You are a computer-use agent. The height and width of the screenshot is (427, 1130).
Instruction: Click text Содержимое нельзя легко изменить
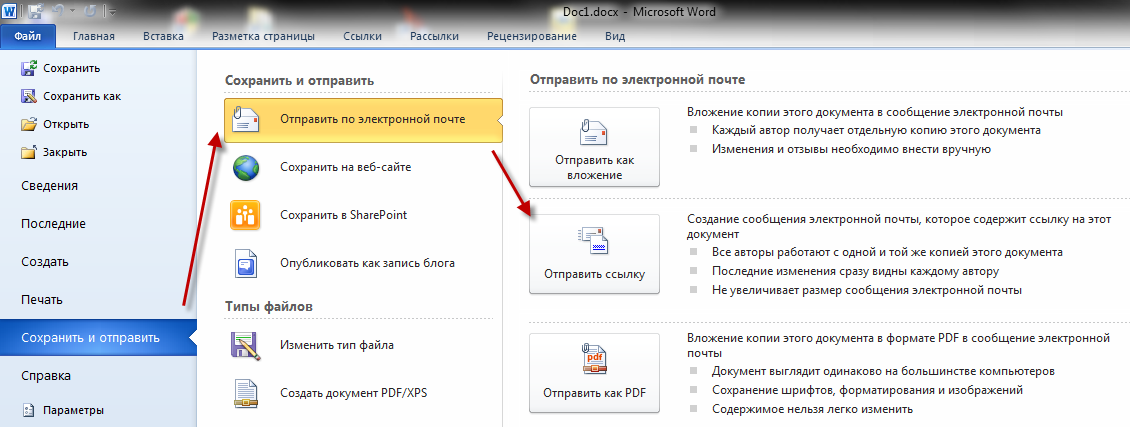812,409
